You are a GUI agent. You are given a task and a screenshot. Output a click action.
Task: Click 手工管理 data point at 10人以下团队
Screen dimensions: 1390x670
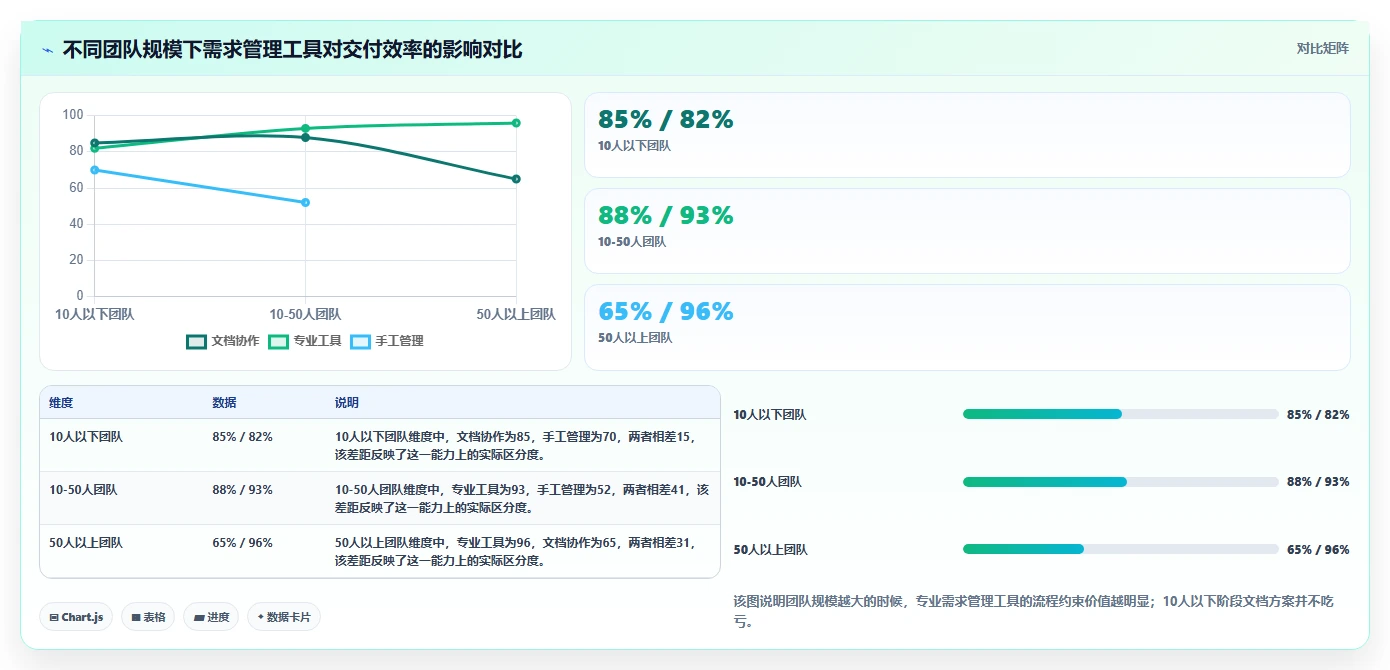94,170
